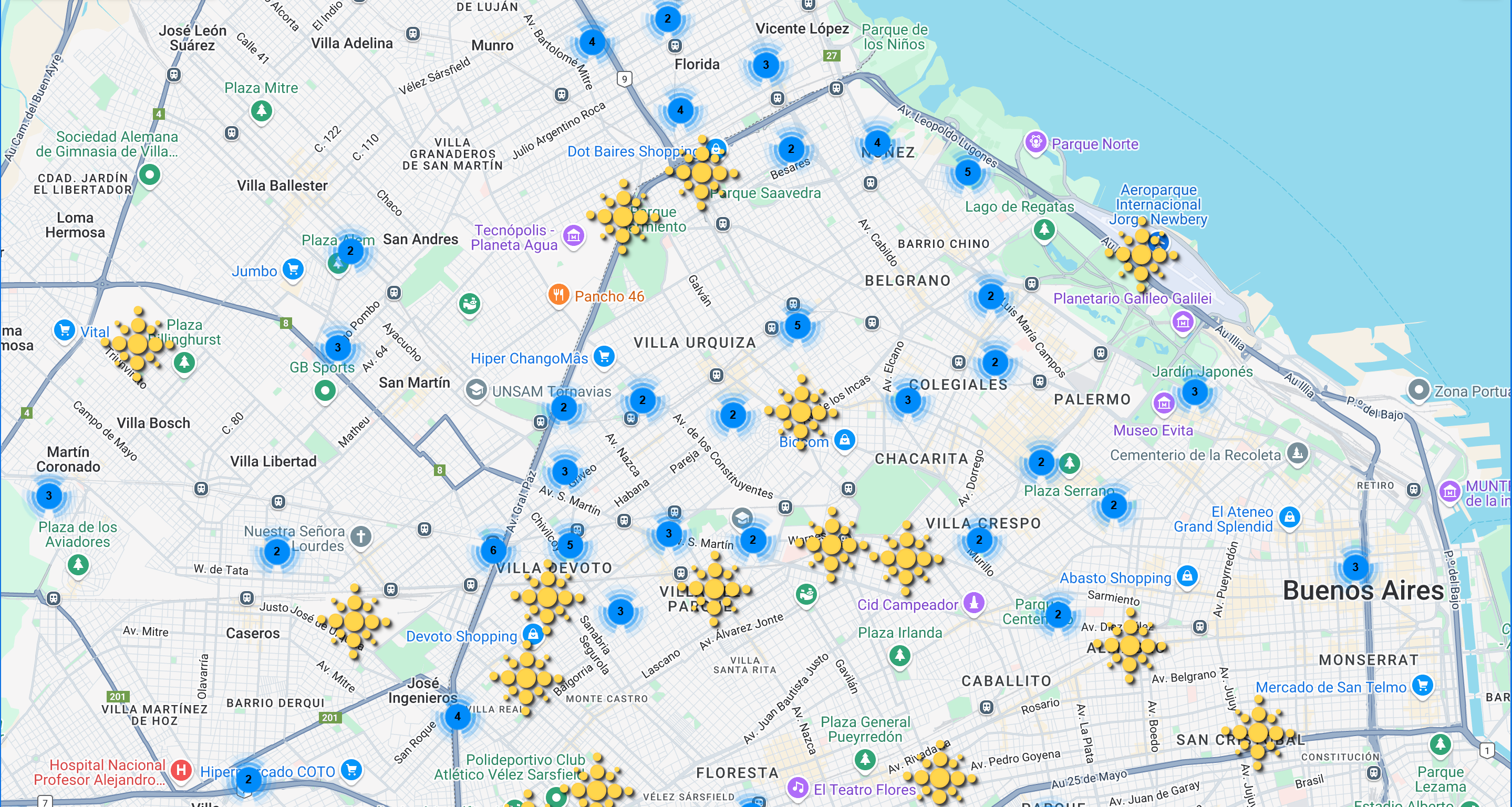Click the Planetario Galileo Galilei museum icon

(x=1183, y=322)
